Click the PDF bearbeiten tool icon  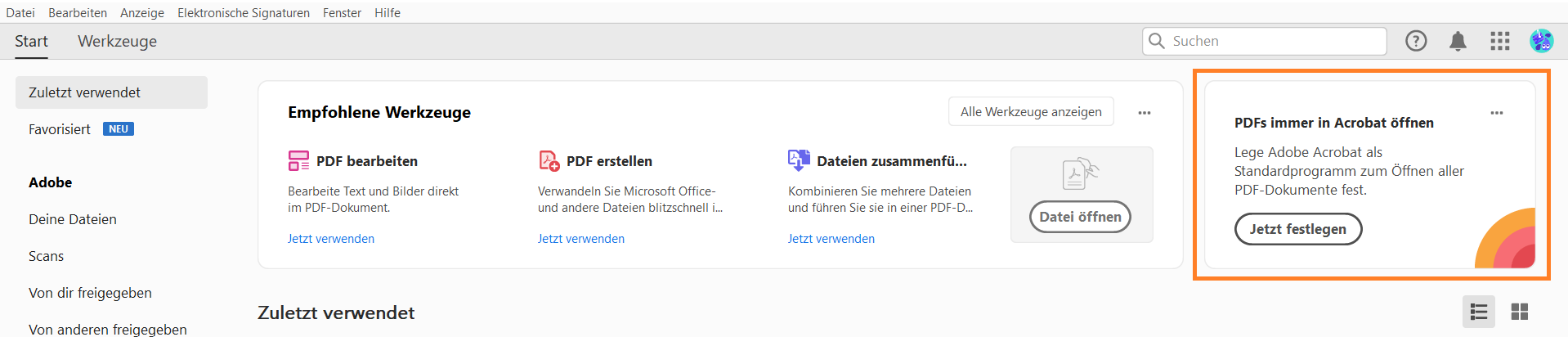point(298,160)
